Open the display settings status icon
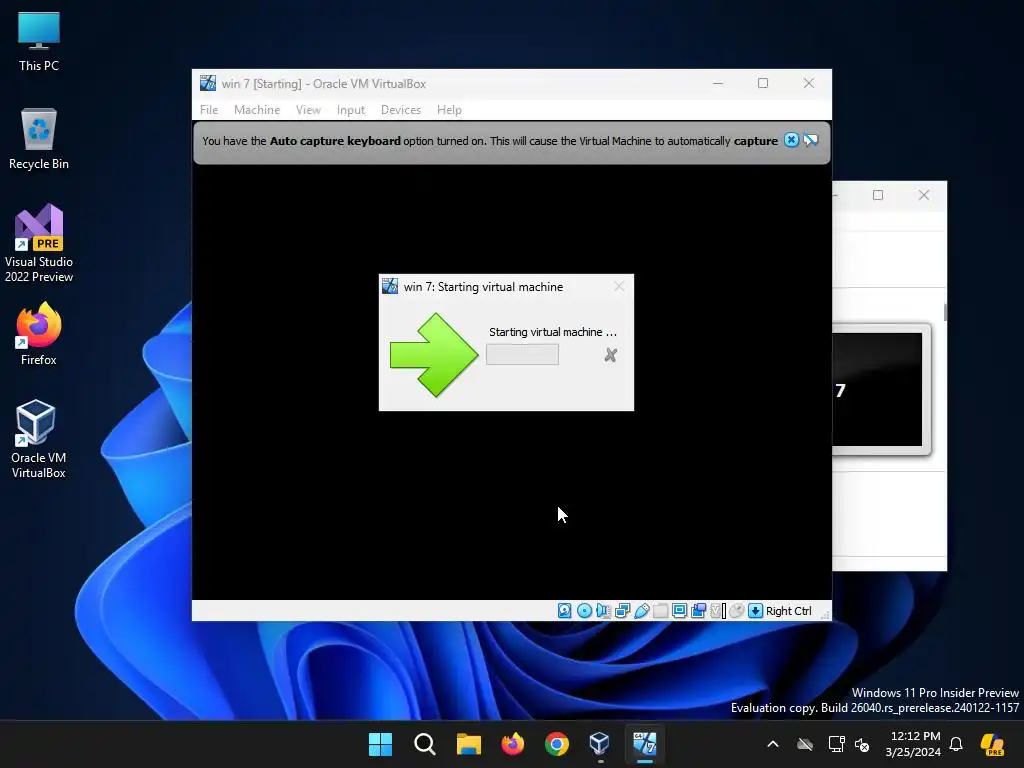The image size is (1024, 768). pos(679,611)
